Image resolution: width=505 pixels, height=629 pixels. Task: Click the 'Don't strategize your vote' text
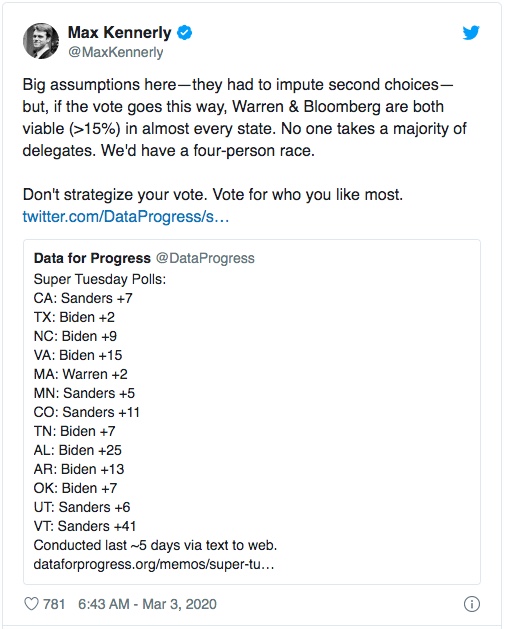tap(213, 195)
